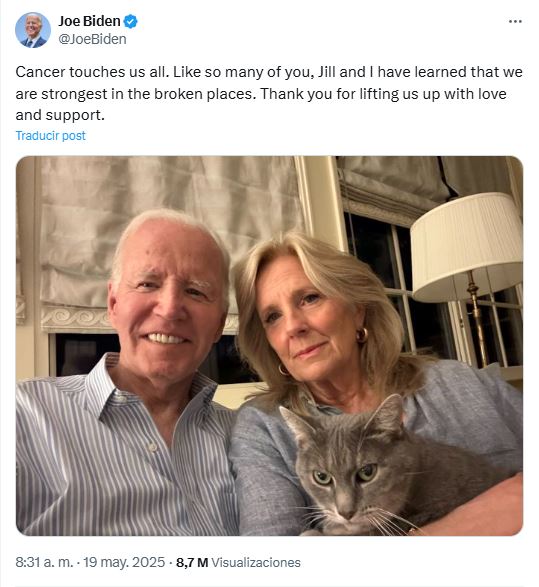Click the 19 may. 2025 date
The height and width of the screenshot is (587, 539).
pos(124,562)
